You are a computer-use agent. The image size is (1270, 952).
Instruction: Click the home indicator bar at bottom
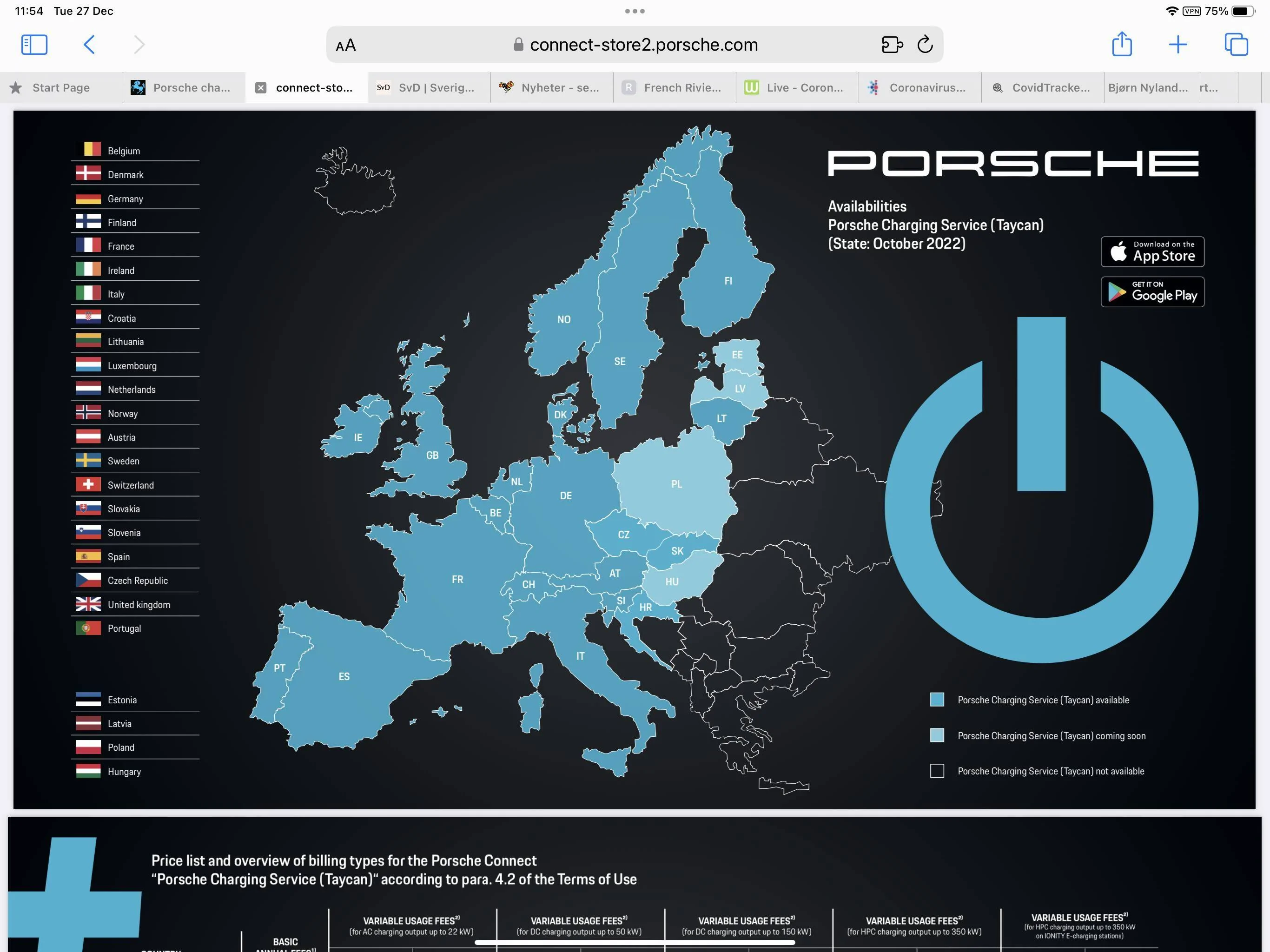click(635, 942)
